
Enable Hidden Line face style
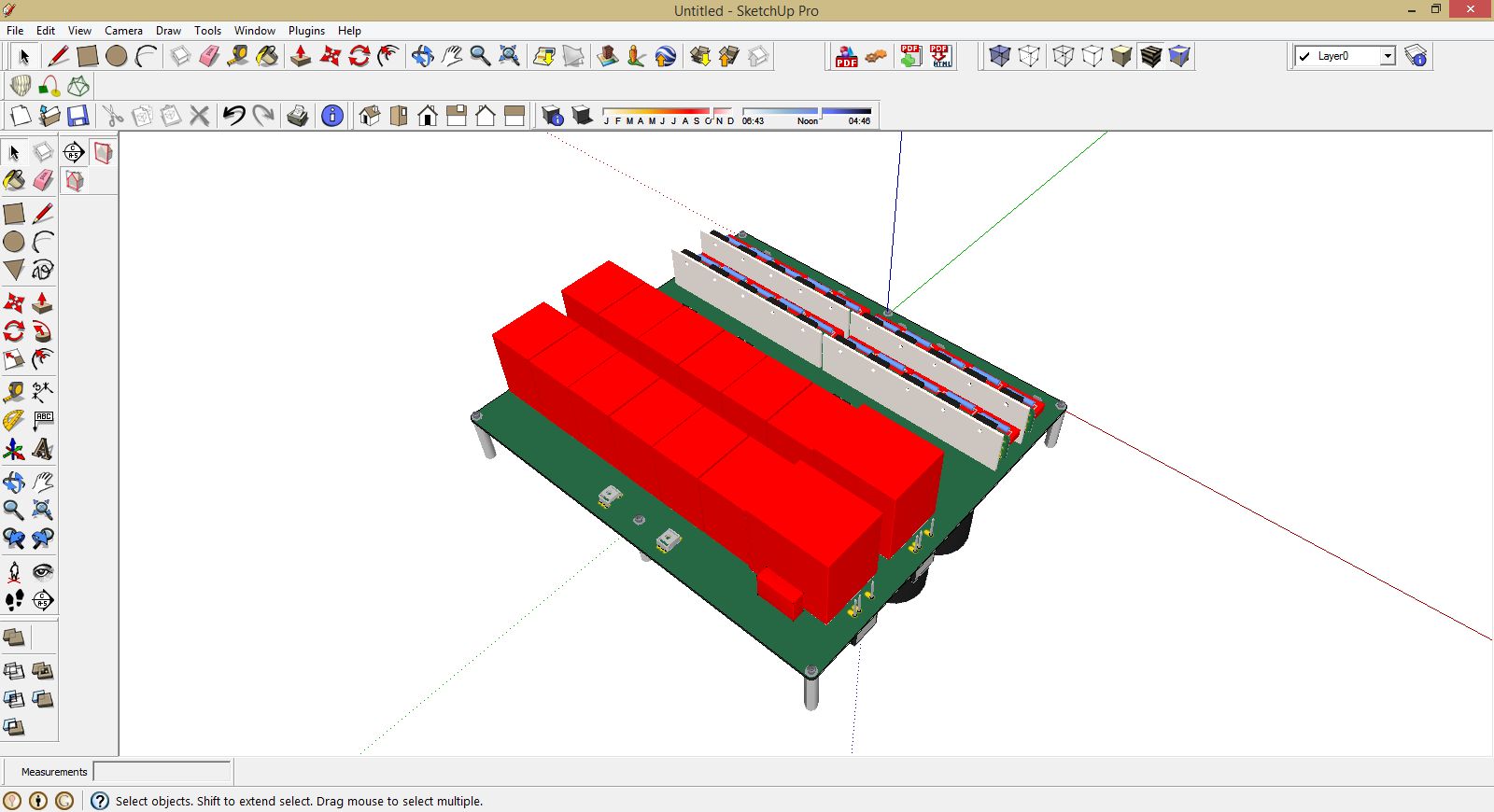point(1092,56)
